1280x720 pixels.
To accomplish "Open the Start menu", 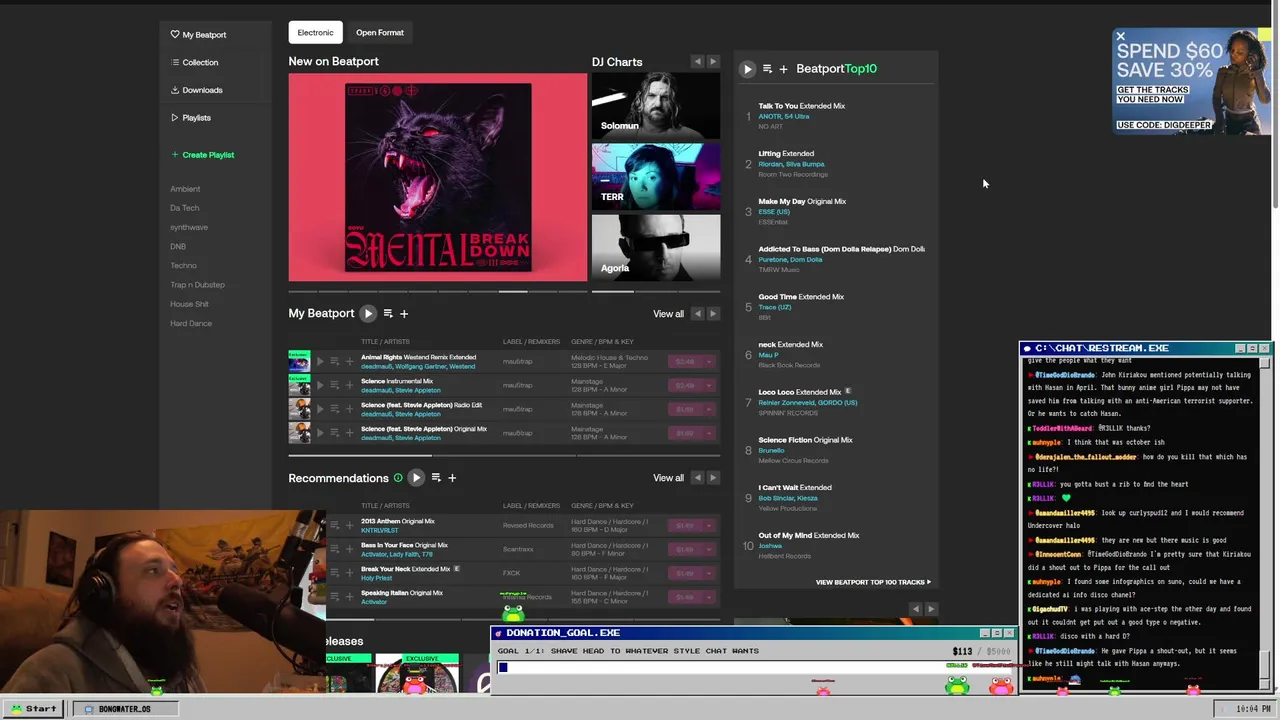I will tap(33, 709).
